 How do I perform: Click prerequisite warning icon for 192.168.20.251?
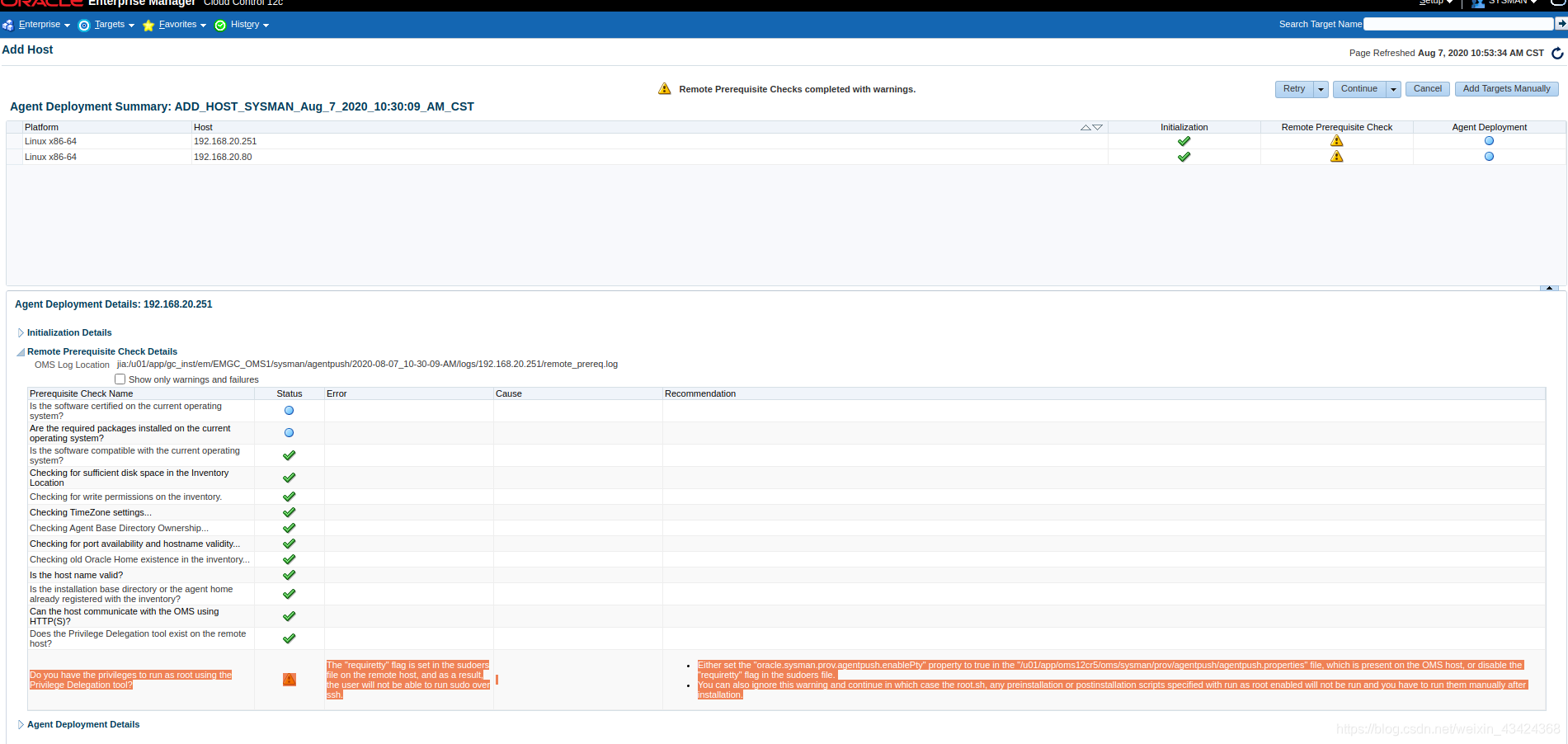point(1337,141)
